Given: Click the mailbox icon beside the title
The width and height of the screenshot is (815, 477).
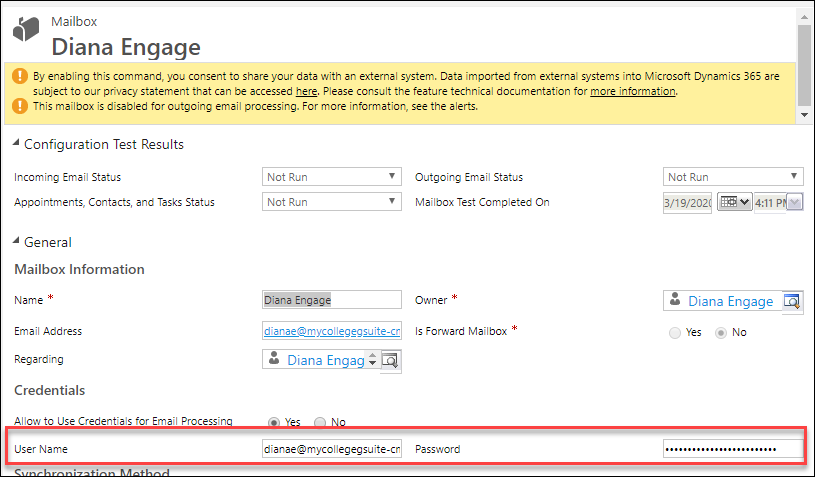Looking at the screenshot, I should click(x=26, y=30).
